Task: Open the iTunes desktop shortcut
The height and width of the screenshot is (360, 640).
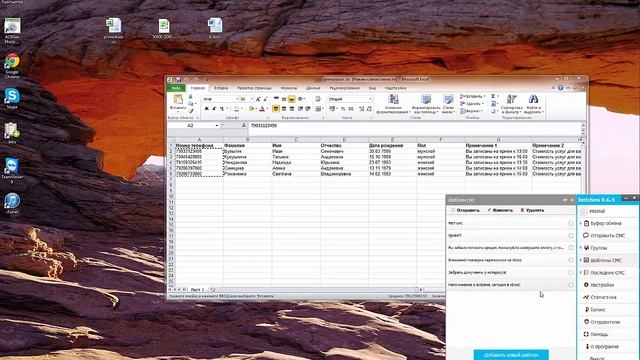Action: point(12,202)
